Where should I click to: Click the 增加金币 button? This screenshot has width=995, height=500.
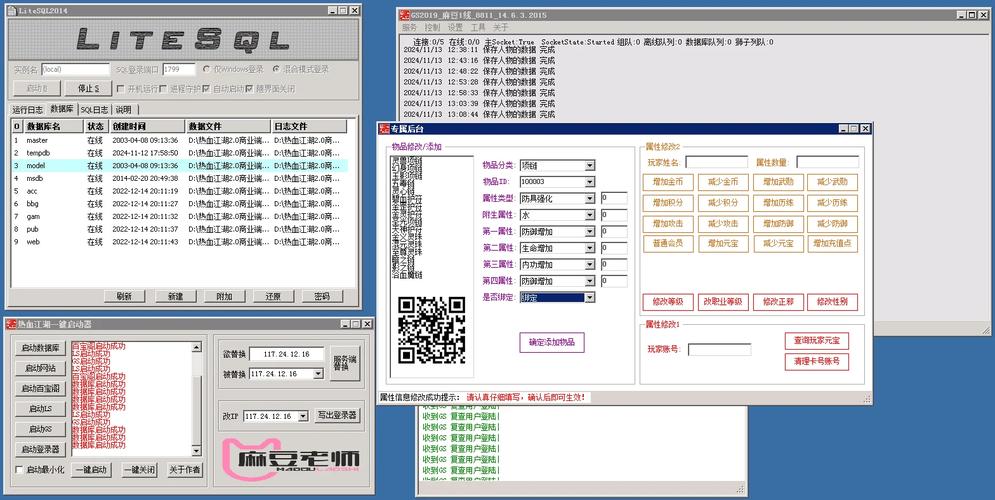668,182
